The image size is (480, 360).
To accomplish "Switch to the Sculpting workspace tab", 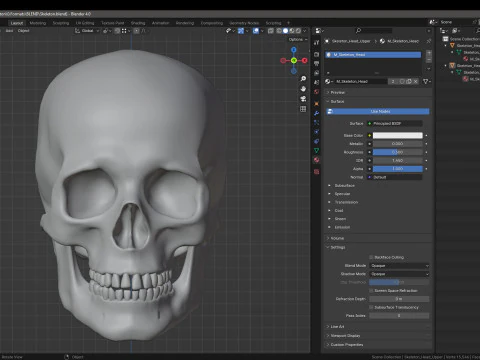I will (61, 23).
